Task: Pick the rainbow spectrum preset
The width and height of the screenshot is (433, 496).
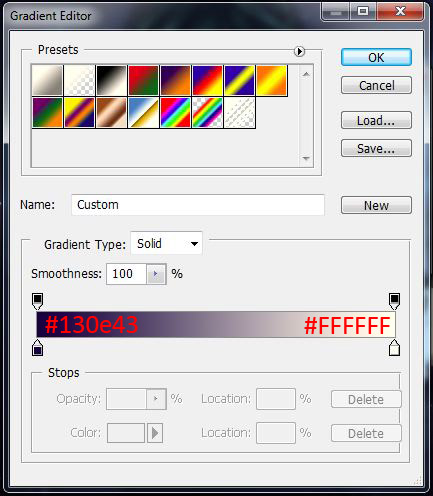Action: (175, 113)
